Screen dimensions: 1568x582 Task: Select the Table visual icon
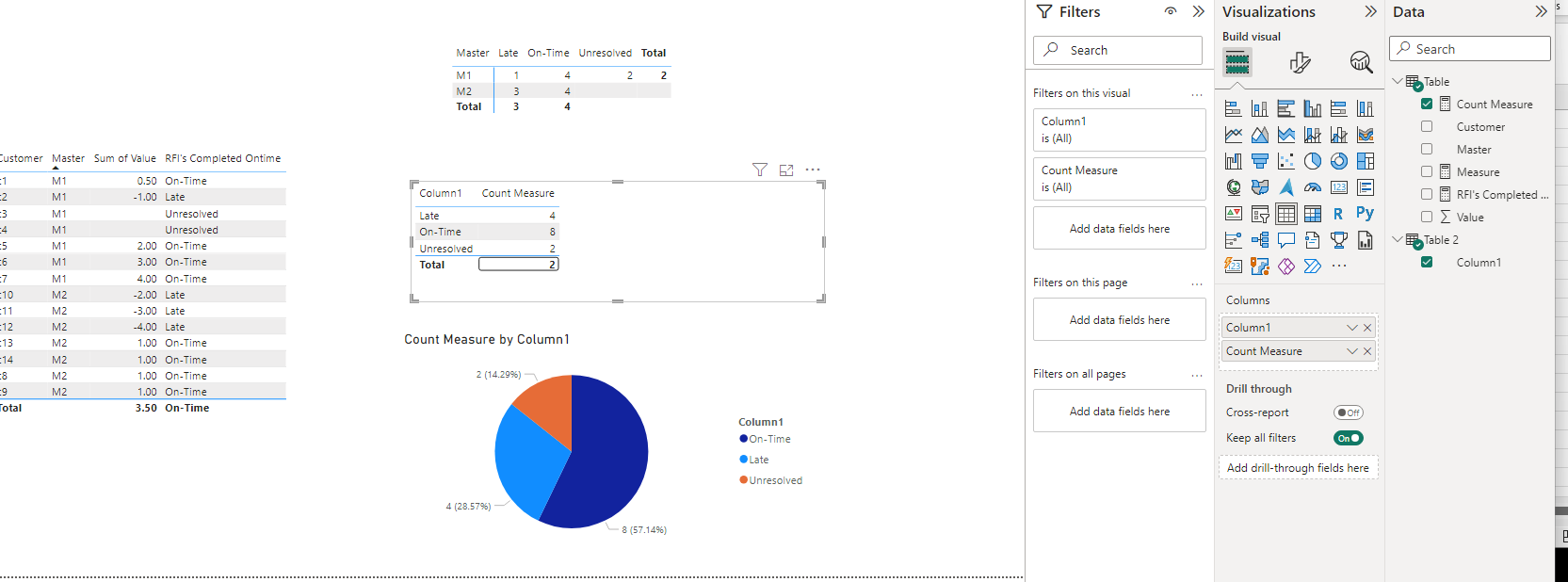point(1285,214)
